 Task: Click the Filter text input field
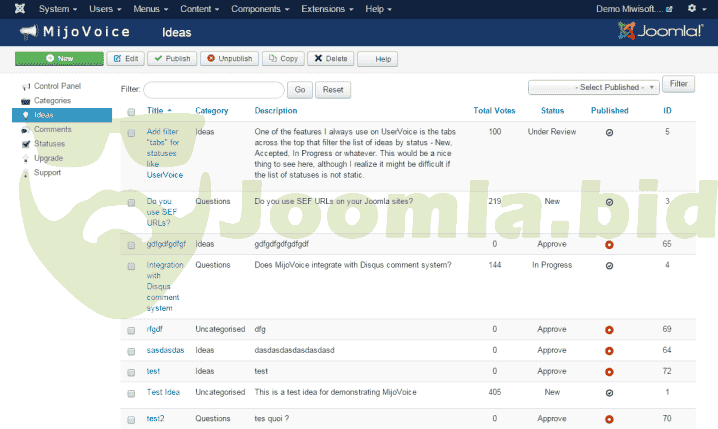tap(214, 90)
